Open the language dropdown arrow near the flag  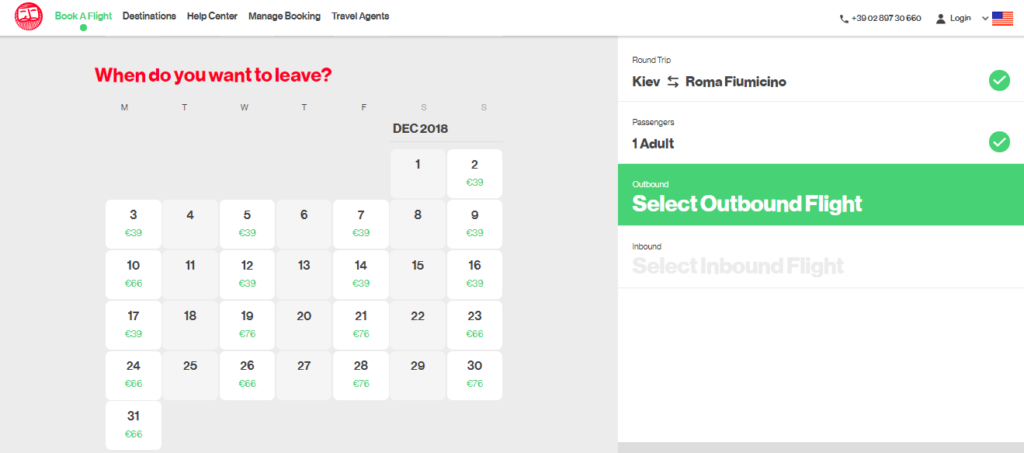tap(985, 18)
